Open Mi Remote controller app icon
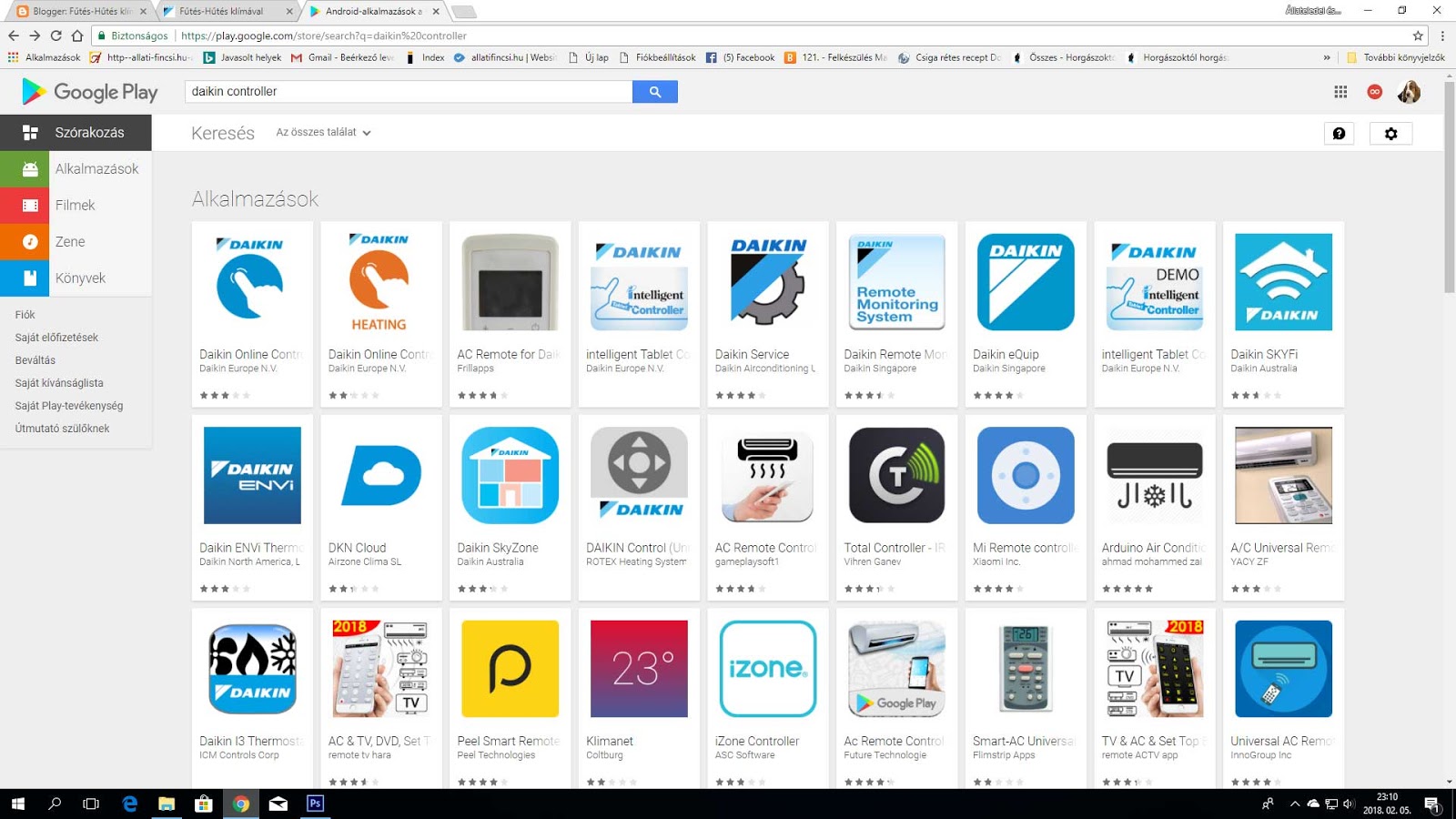 tap(1026, 475)
